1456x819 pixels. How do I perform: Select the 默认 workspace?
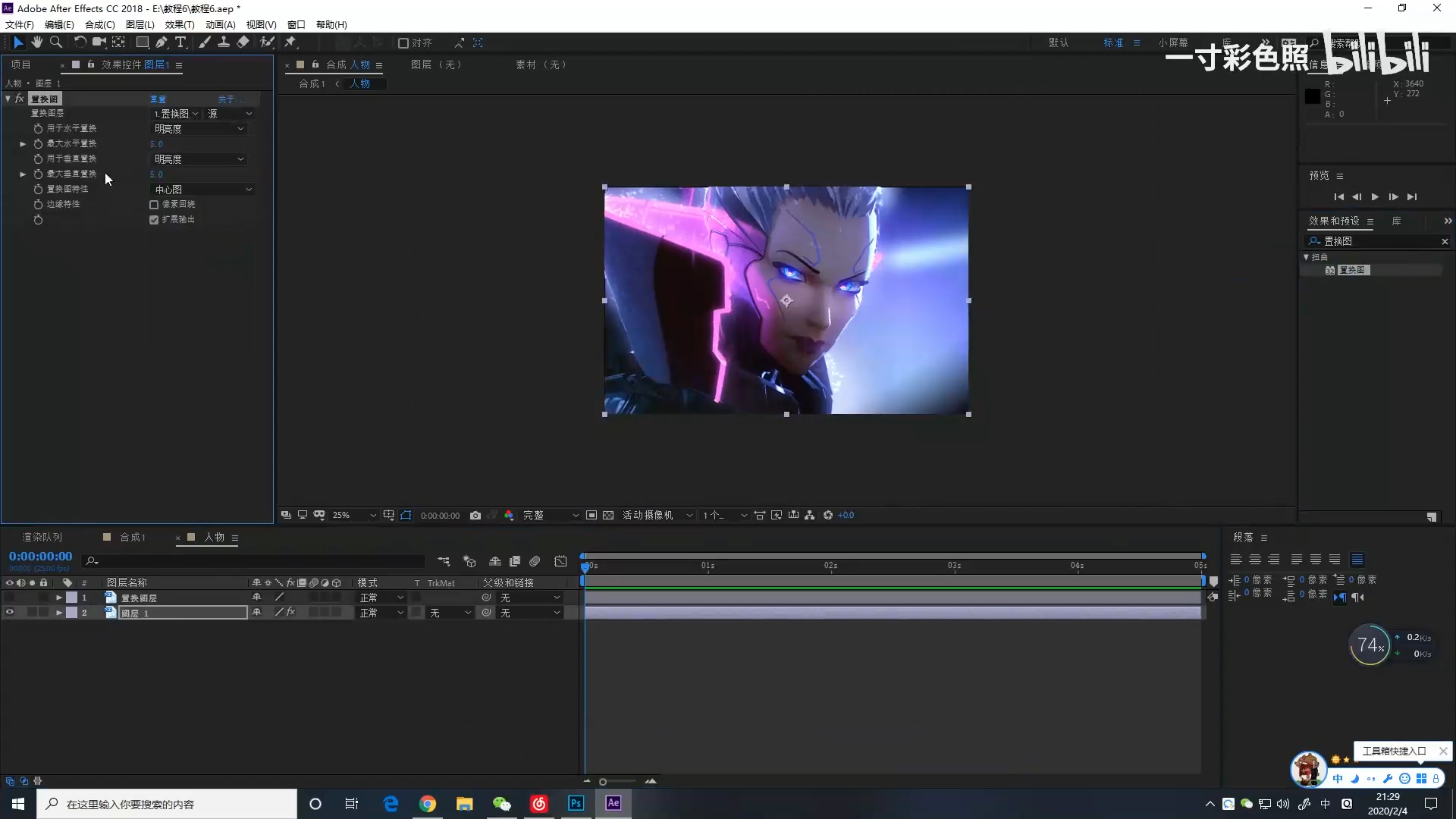tap(1059, 42)
